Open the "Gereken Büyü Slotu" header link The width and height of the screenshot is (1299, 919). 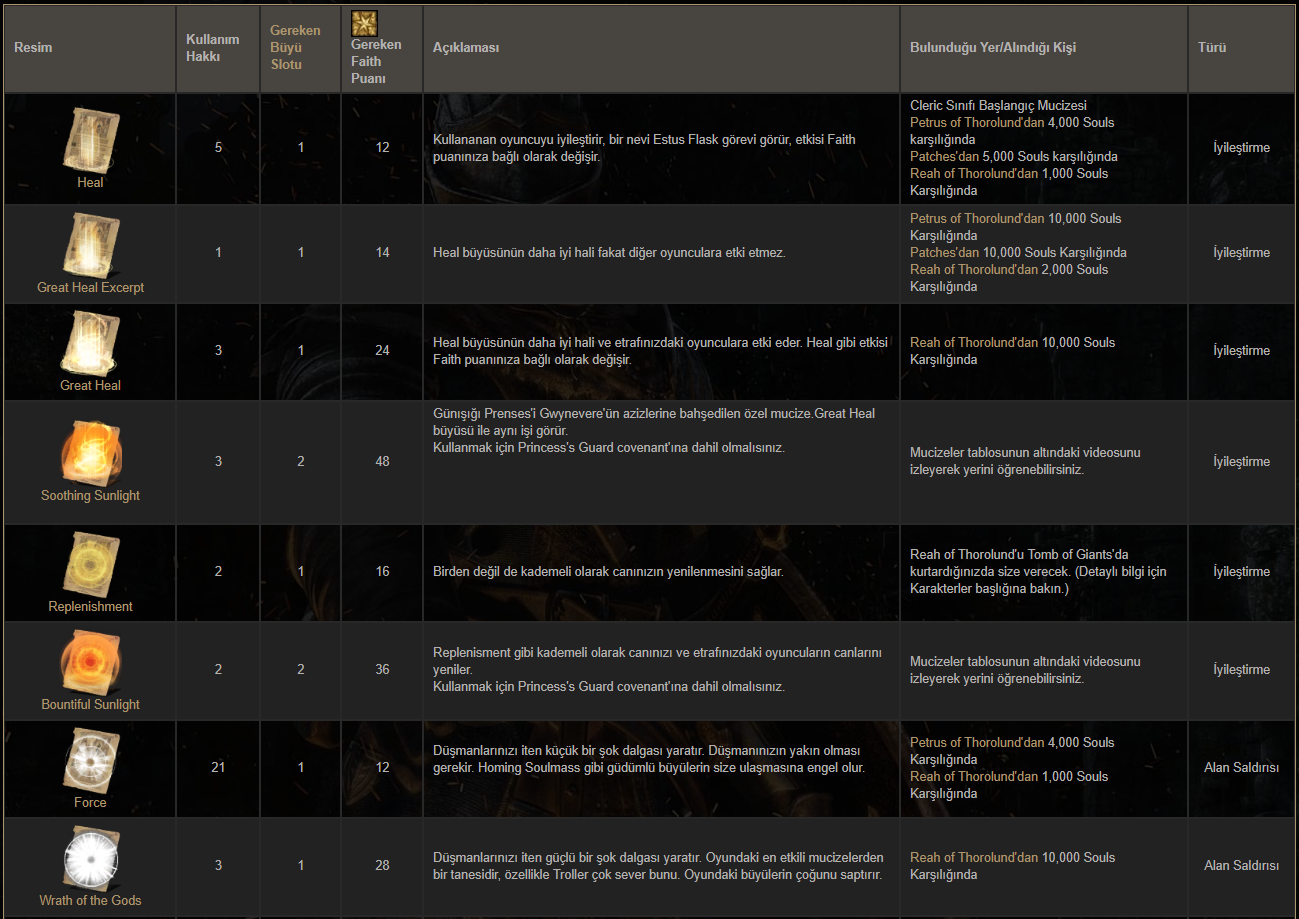coord(295,48)
